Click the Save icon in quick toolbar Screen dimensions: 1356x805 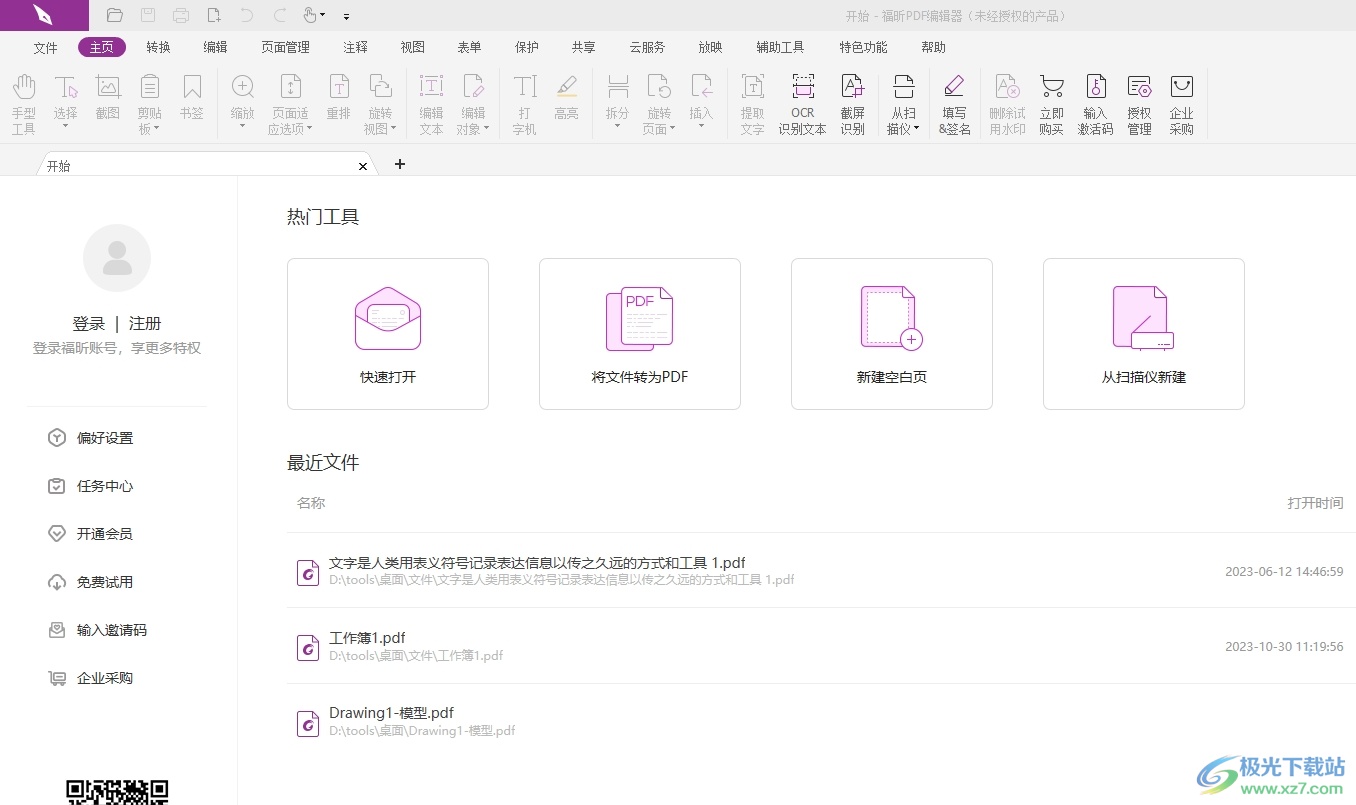[x=148, y=15]
